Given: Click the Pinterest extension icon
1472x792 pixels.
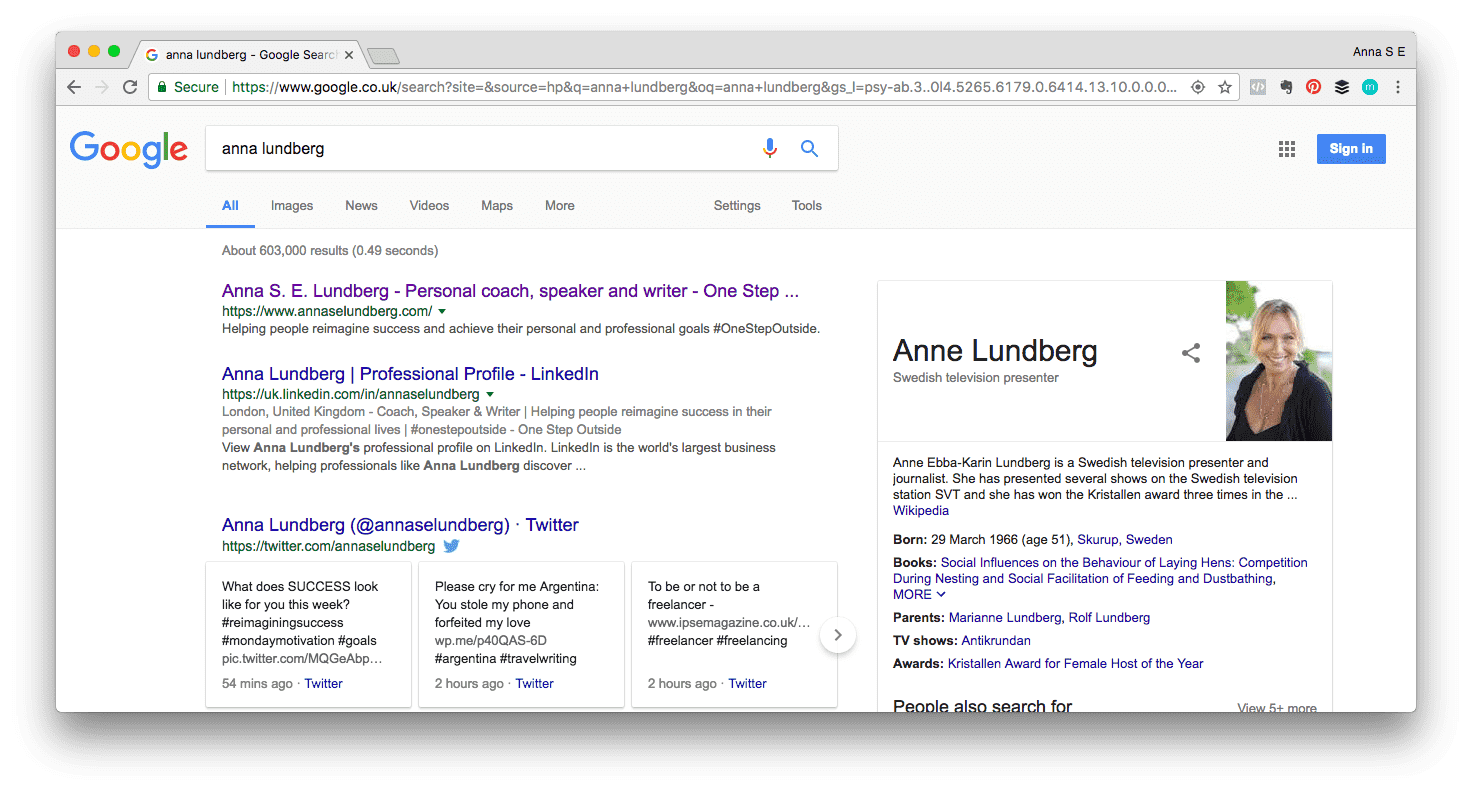Looking at the screenshot, I should [1313, 87].
